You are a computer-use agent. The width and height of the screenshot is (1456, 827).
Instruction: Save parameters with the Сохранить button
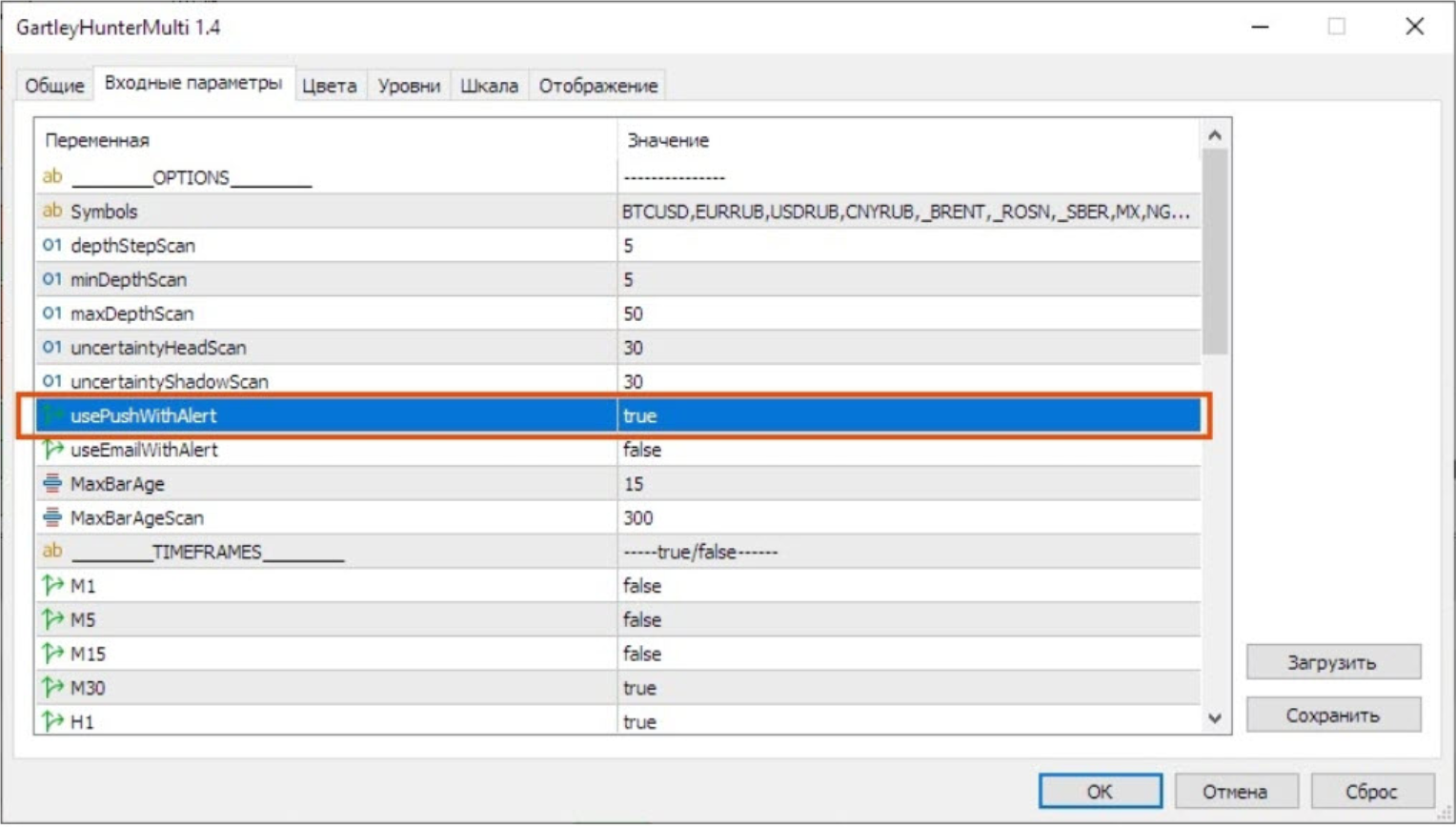tap(1333, 715)
